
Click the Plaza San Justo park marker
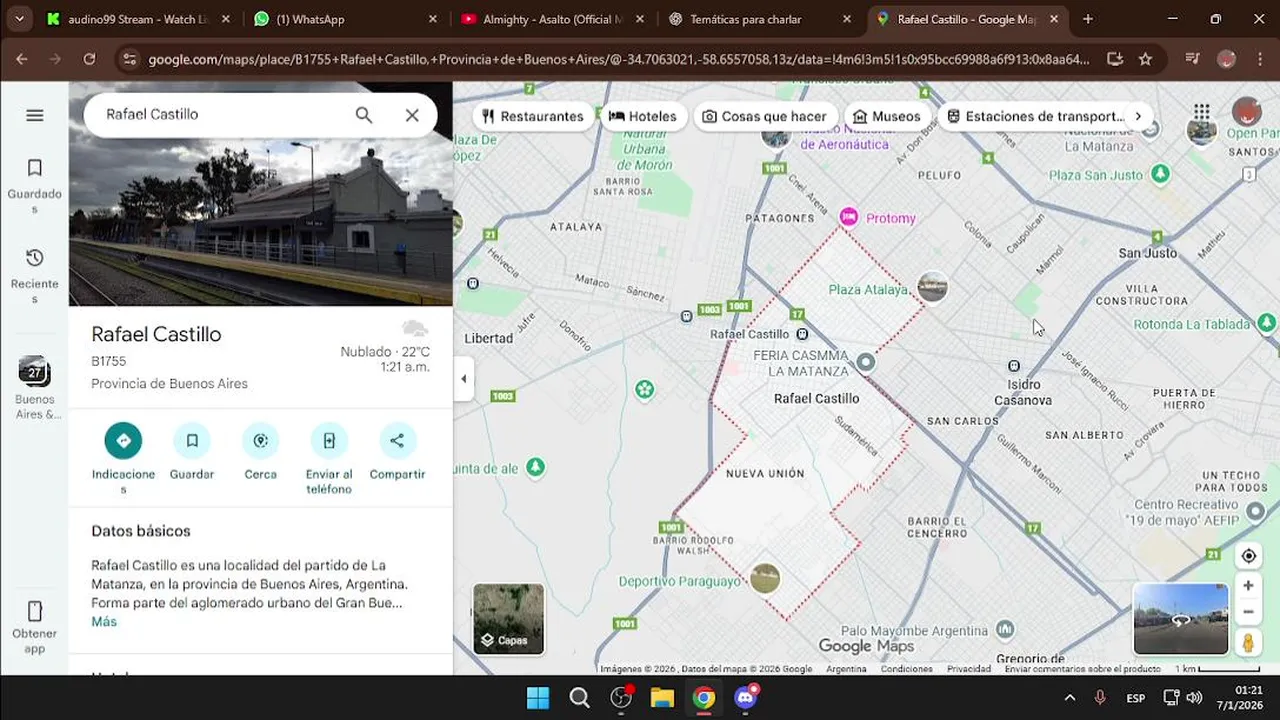(1160, 174)
